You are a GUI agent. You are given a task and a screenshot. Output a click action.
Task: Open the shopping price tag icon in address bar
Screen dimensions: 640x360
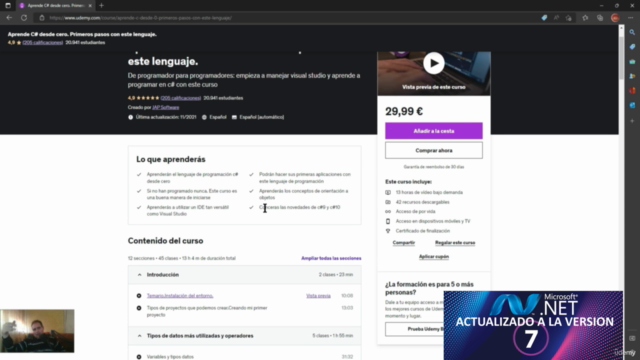[544, 18]
